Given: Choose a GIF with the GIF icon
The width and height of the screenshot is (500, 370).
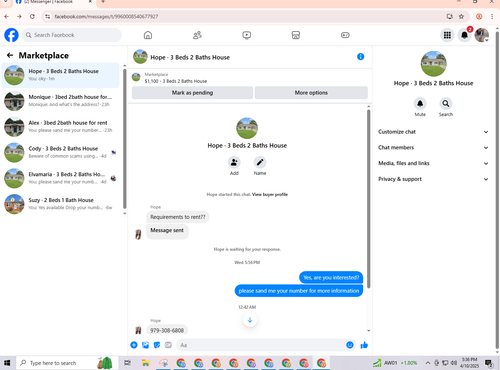Looking at the screenshot, I should click(x=168, y=345).
